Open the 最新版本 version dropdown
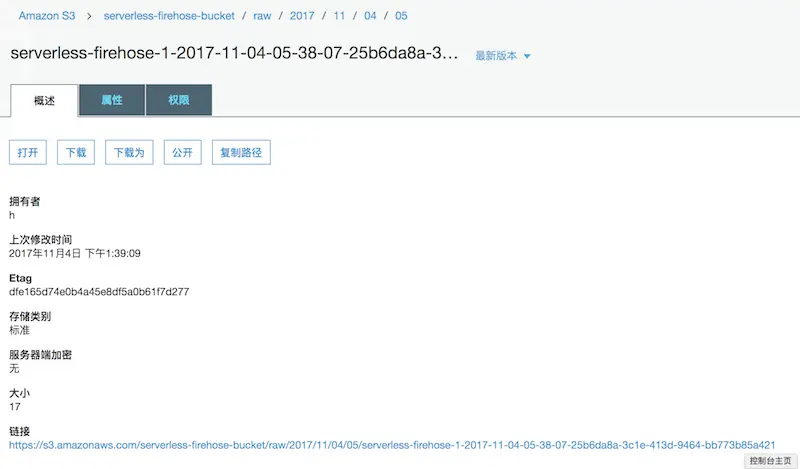 (x=503, y=56)
